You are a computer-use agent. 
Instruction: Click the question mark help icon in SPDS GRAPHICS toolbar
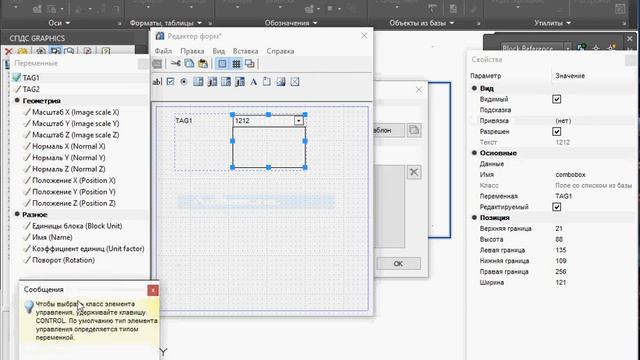point(106,51)
